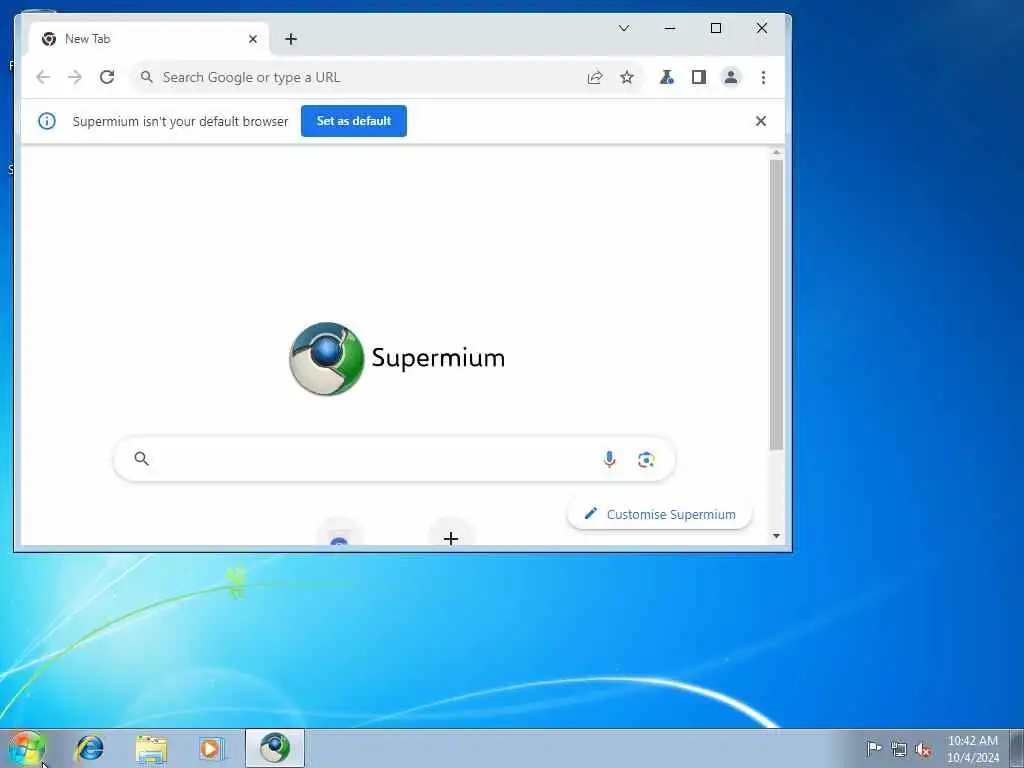Minimize the Supermium window

click(670, 28)
